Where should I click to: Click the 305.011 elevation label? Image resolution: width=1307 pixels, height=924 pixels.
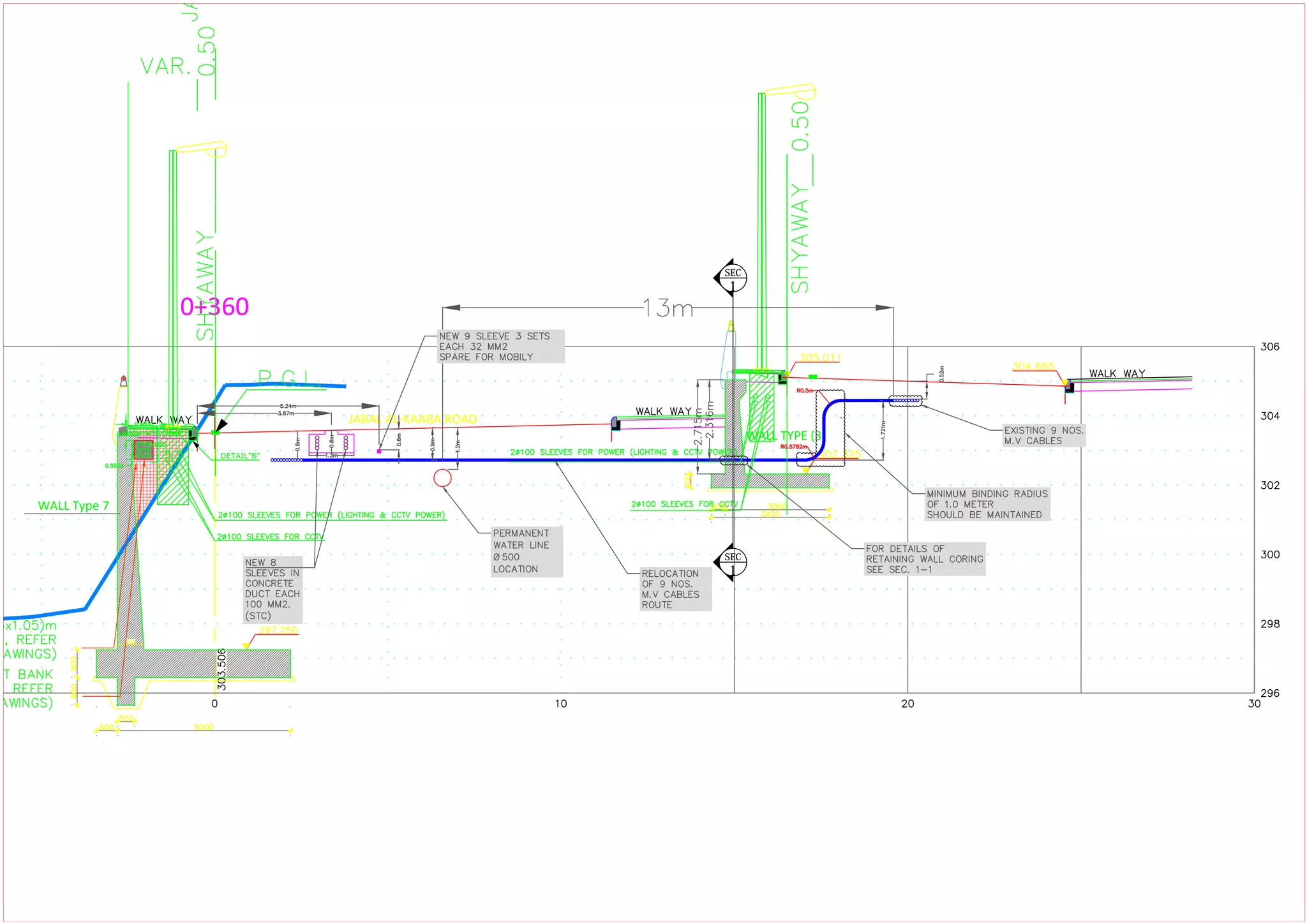coord(819,357)
